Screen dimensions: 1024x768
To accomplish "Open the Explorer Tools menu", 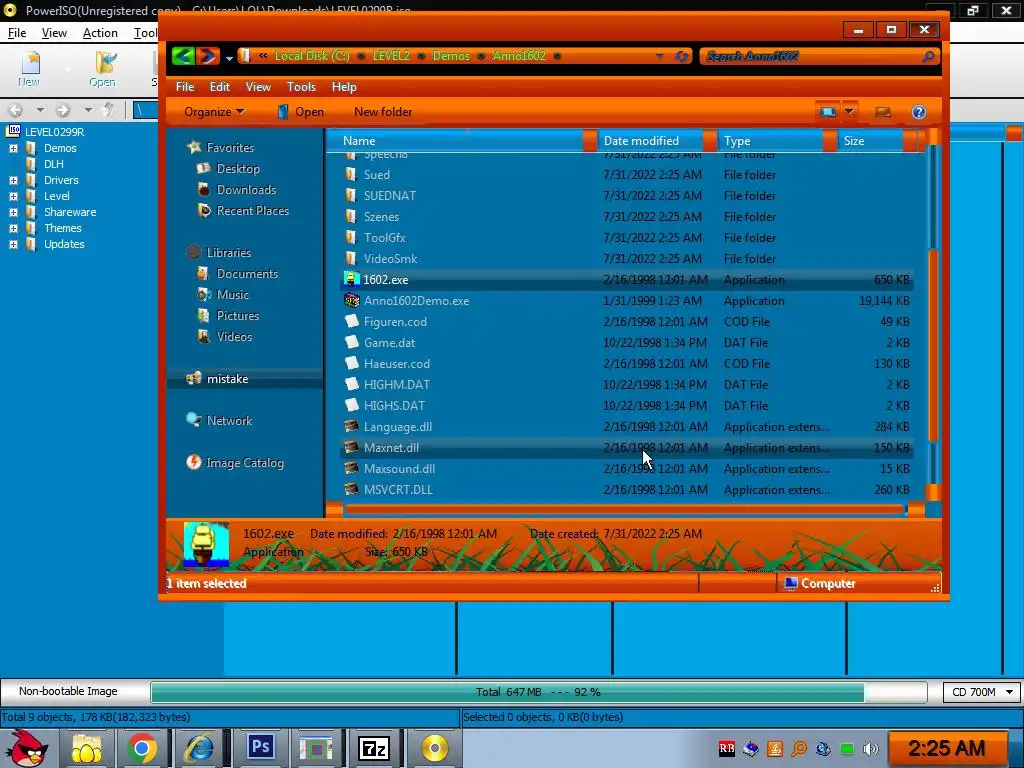I will pyautogui.click(x=301, y=87).
